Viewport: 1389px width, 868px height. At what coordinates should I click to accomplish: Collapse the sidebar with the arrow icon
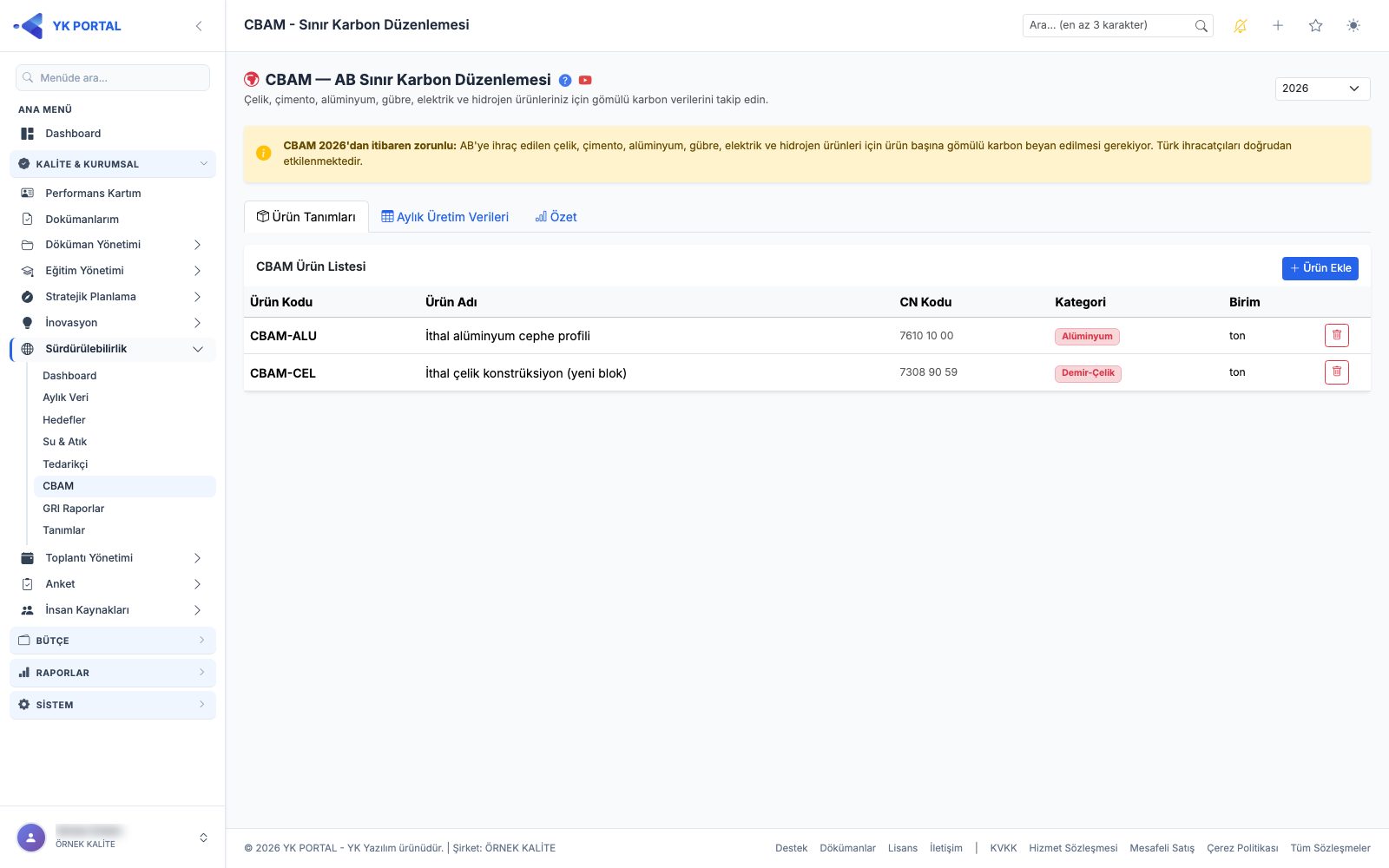pyautogui.click(x=199, y=26)
